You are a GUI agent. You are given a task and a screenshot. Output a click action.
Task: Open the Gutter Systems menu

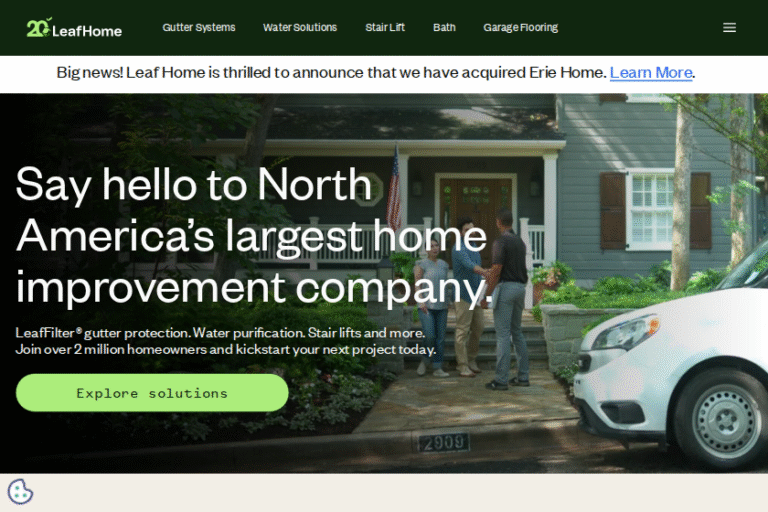pyautogui.click(x=199, y=27)
